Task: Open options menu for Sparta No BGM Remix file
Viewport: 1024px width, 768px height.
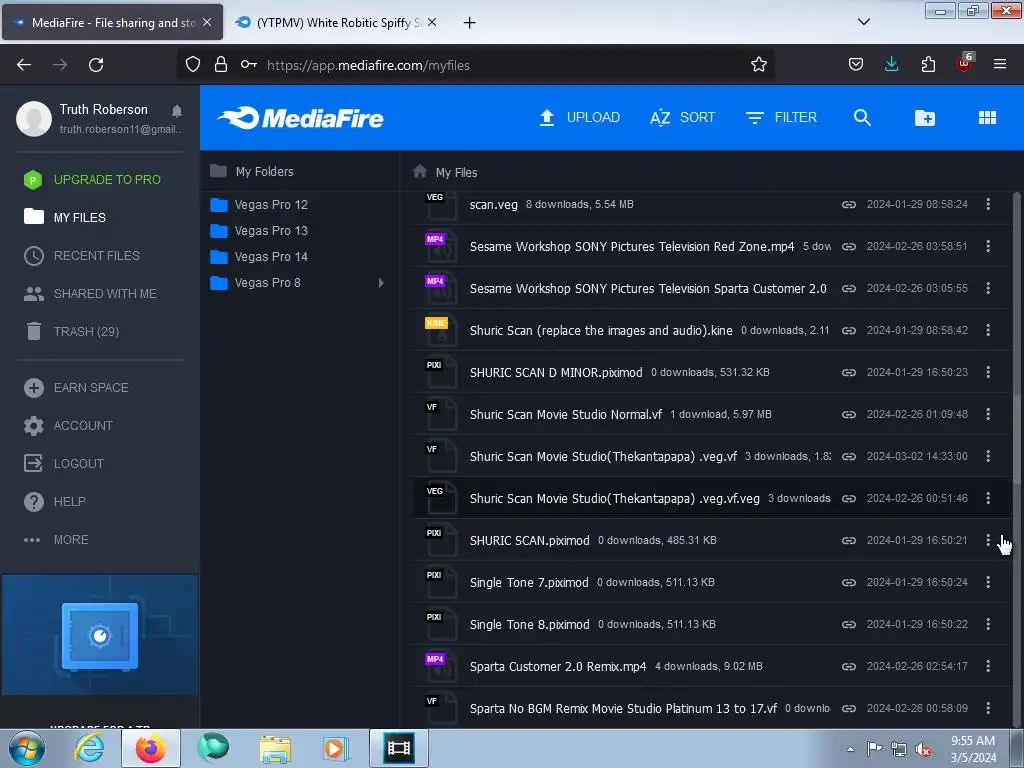Action: (x=987, y=708)
